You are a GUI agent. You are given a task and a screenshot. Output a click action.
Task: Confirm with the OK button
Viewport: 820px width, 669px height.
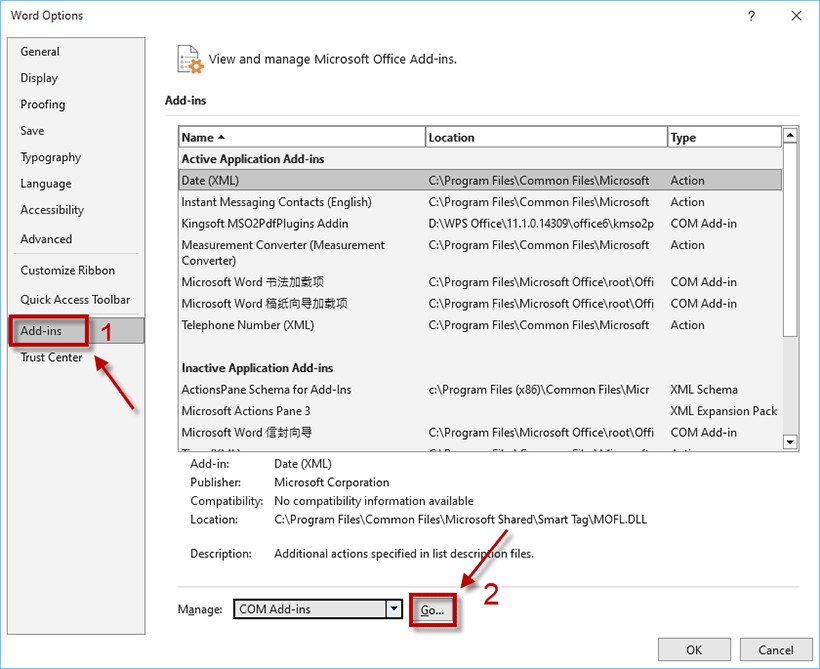[694, 650]
